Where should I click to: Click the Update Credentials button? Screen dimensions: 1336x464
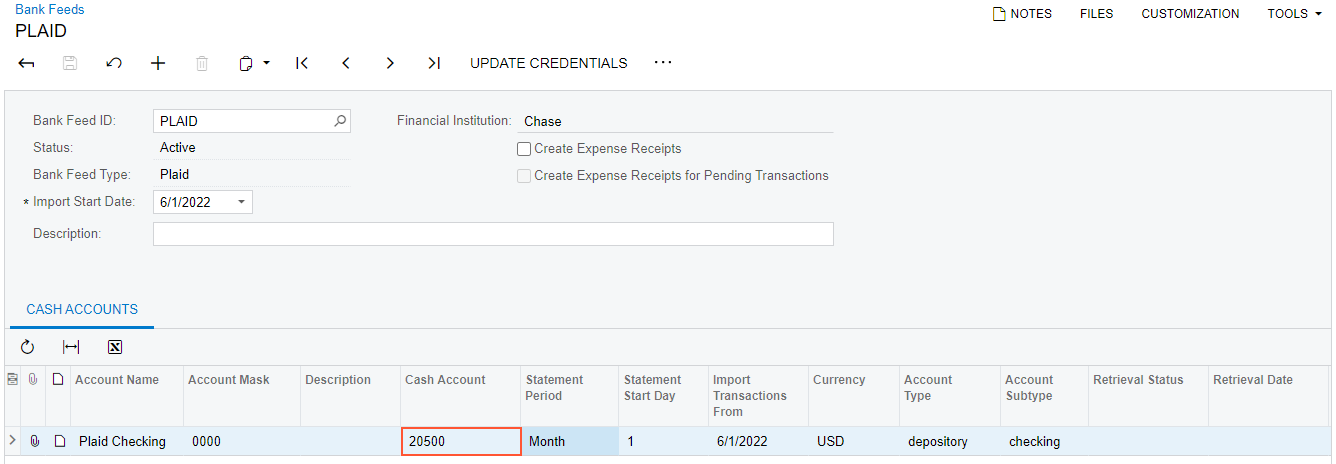click(549, 63)
